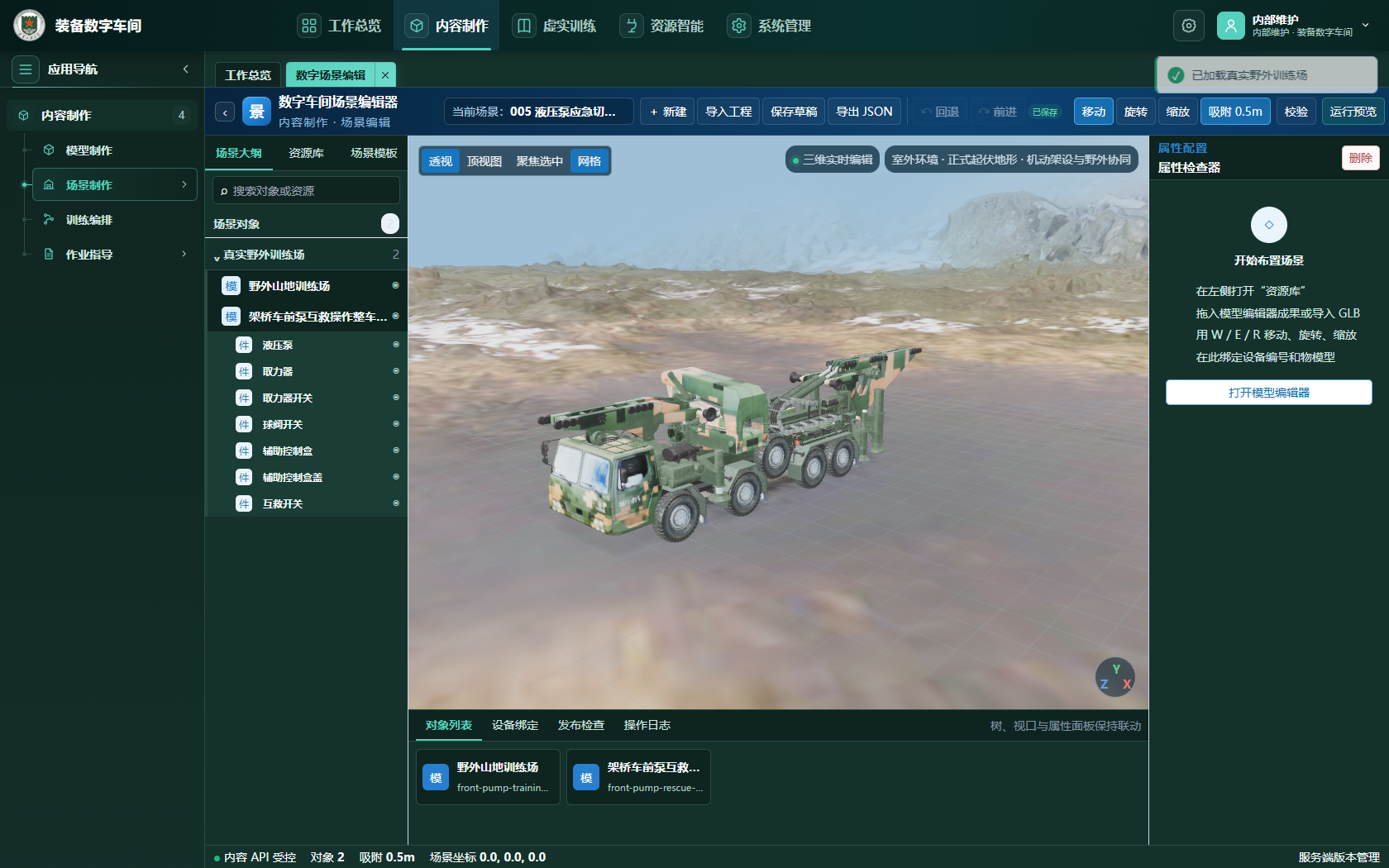The height and width of the screenshot is (868, 1389).
Task: Toggle visibility of 液压泵 part
Action: [x=396, y=345]
